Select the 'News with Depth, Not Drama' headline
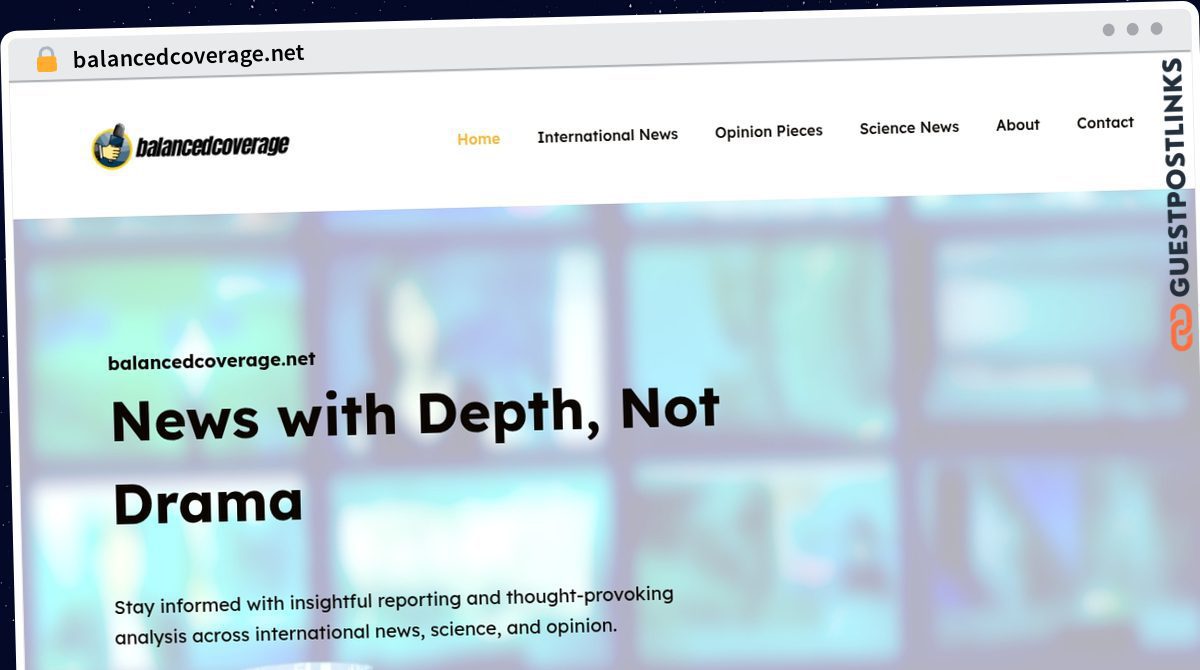Viewport: 1200px width, 670px height. coord(415,456)
